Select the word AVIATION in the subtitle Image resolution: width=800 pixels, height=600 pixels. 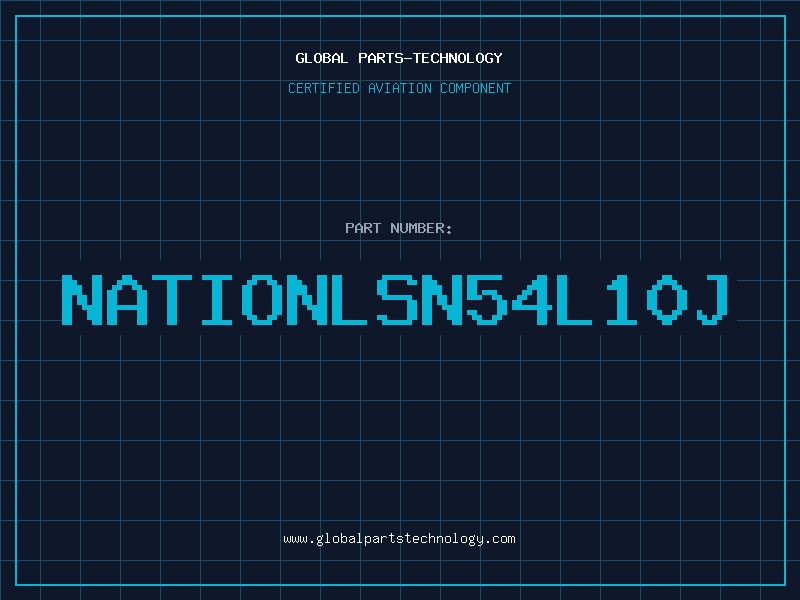click(399, 88)
